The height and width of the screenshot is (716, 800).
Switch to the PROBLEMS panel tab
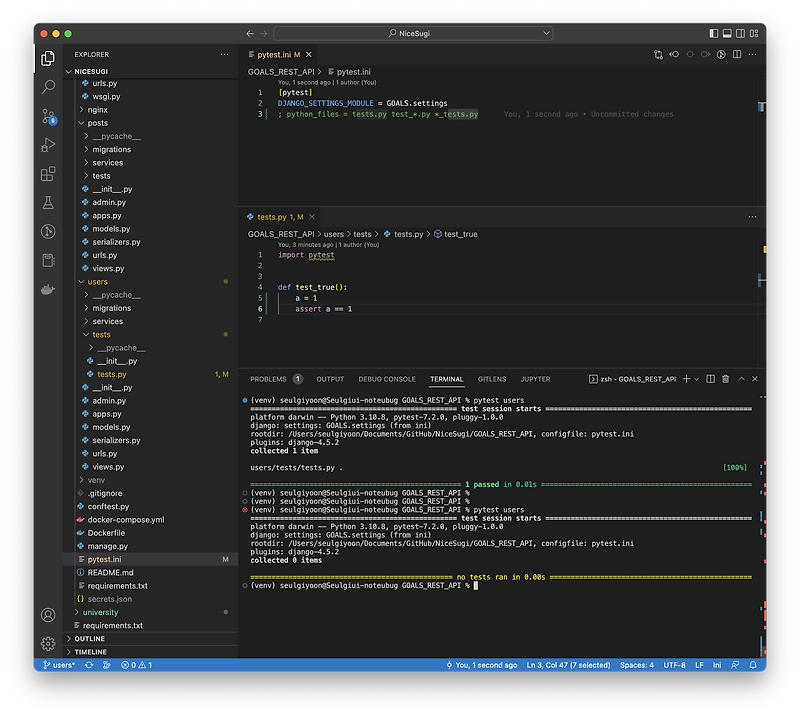(x=268, y=379)
